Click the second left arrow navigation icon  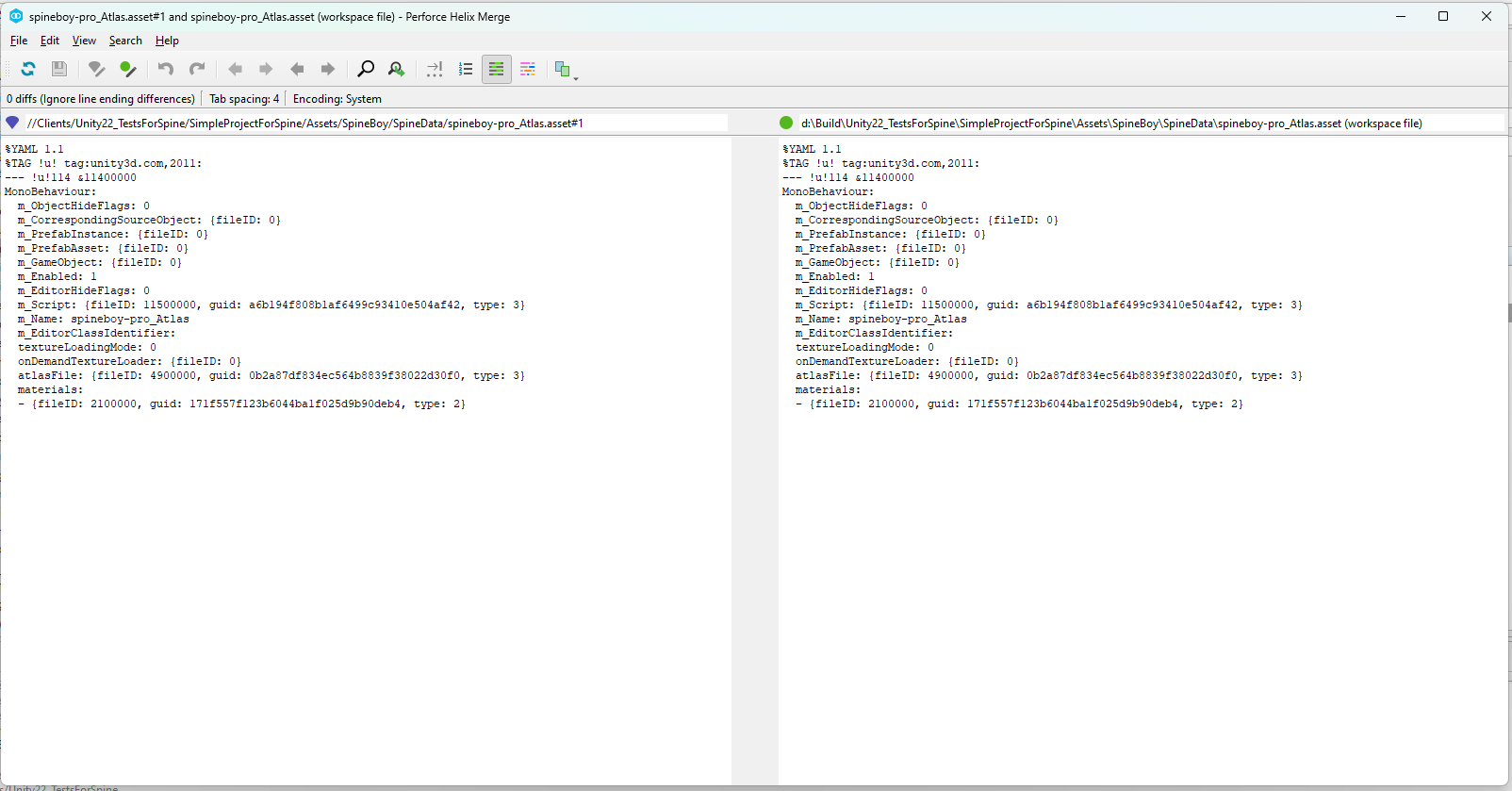click(297, 69)
